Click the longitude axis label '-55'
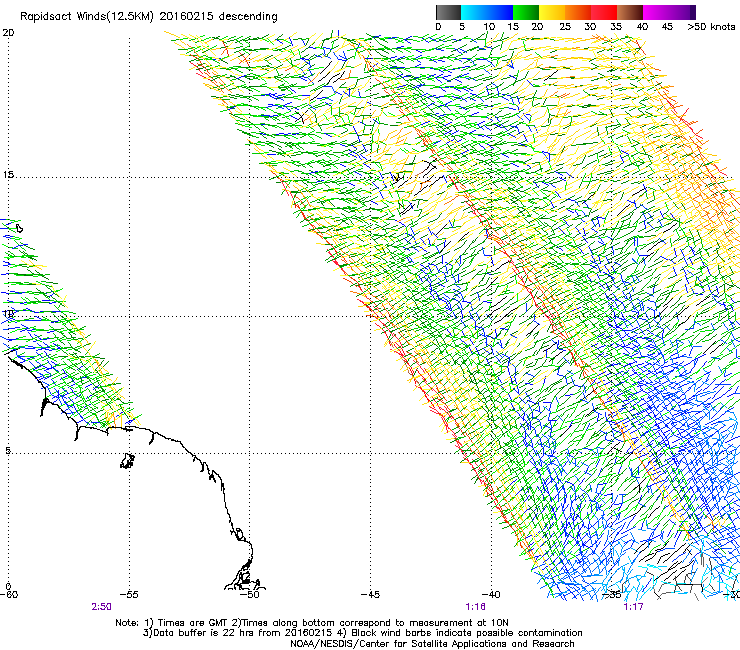The width and height of the screenshot is (740, 650). point(129,595)
